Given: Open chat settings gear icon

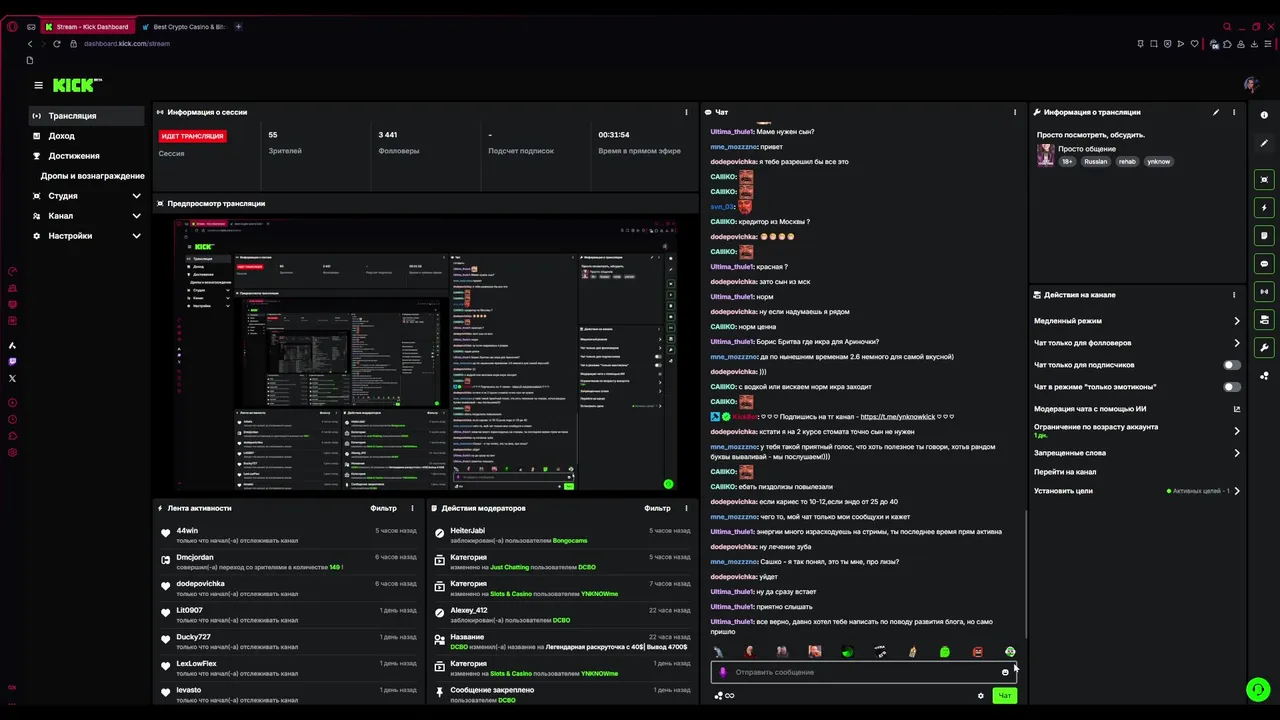Looking at the screenshot, I should point(980,696).
